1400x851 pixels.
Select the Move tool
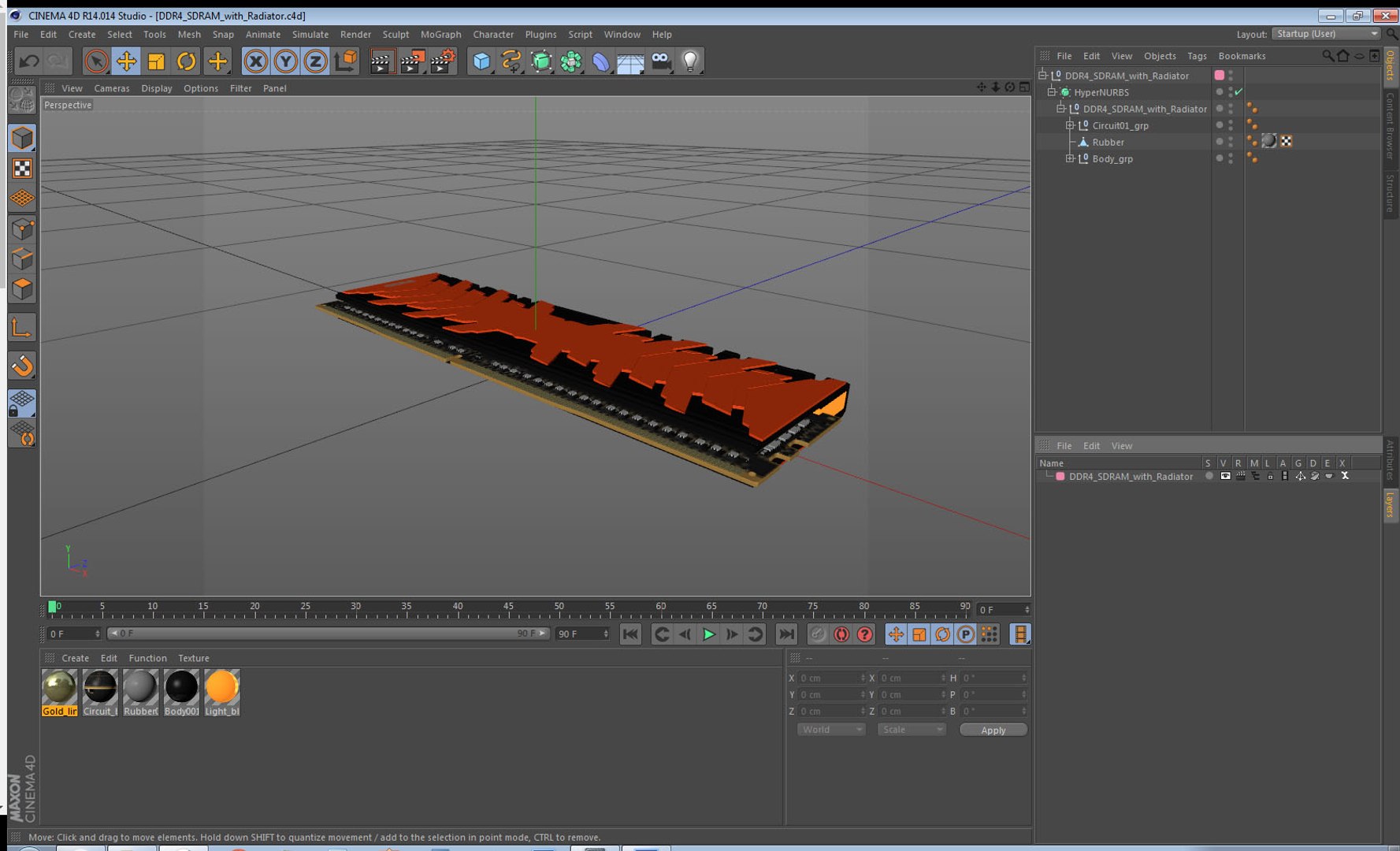tap(126, 61)
